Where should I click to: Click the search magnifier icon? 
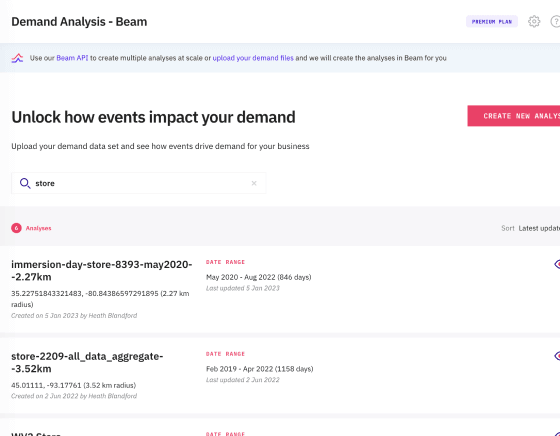(x=25, y=184)
